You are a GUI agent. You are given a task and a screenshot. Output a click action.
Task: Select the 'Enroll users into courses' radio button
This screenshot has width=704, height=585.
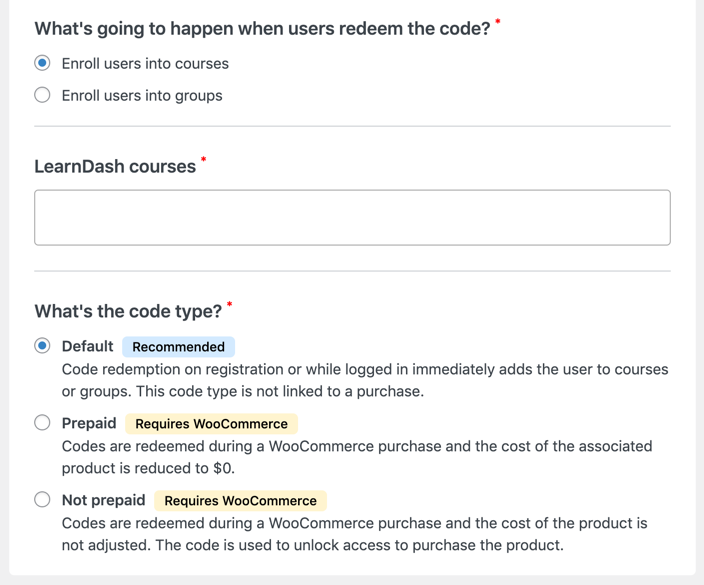[42, 63]
